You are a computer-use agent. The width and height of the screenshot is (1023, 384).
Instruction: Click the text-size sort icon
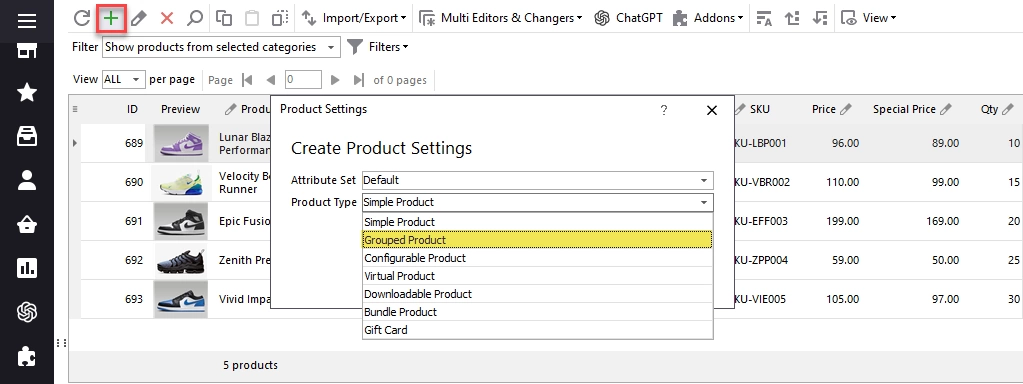[x=764, y=18]
